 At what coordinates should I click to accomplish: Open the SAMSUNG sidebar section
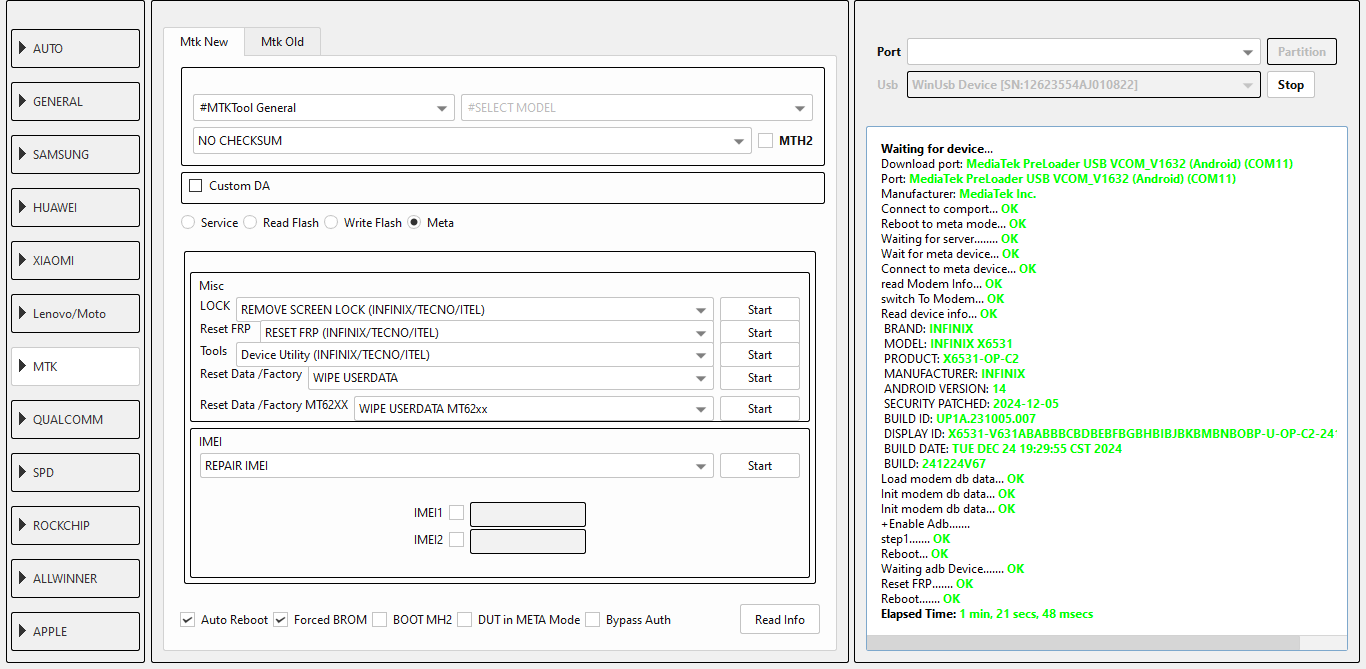(75, 154)
